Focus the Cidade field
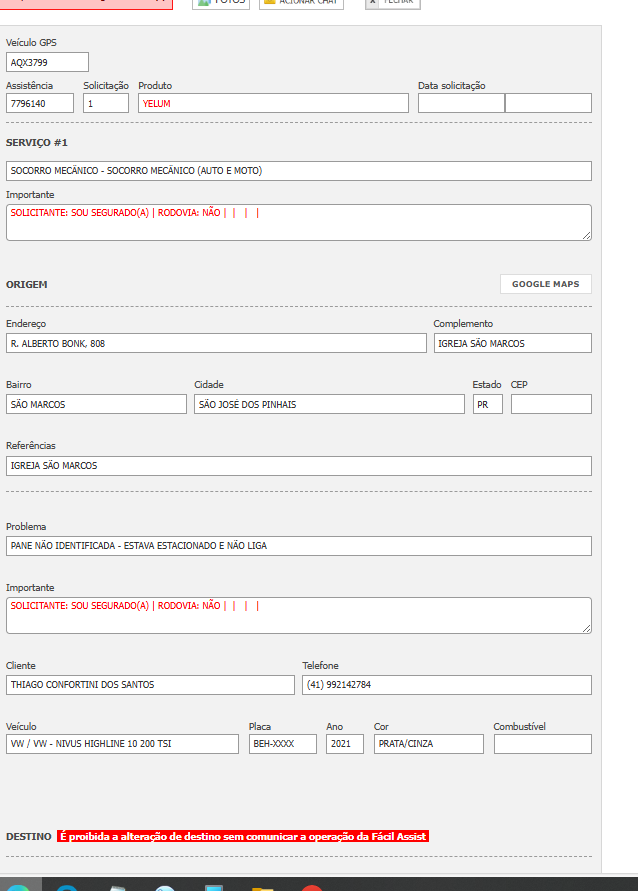 tap(329, 404)
